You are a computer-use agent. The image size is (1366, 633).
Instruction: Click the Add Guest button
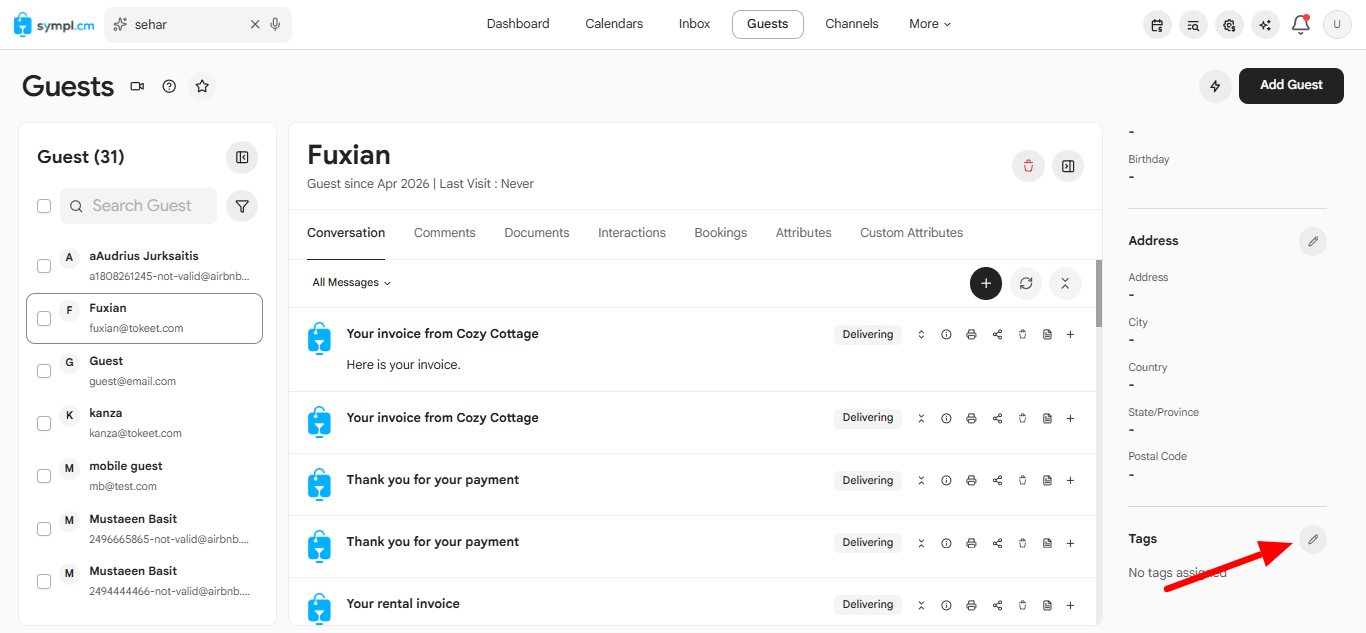coord(1291,86)
